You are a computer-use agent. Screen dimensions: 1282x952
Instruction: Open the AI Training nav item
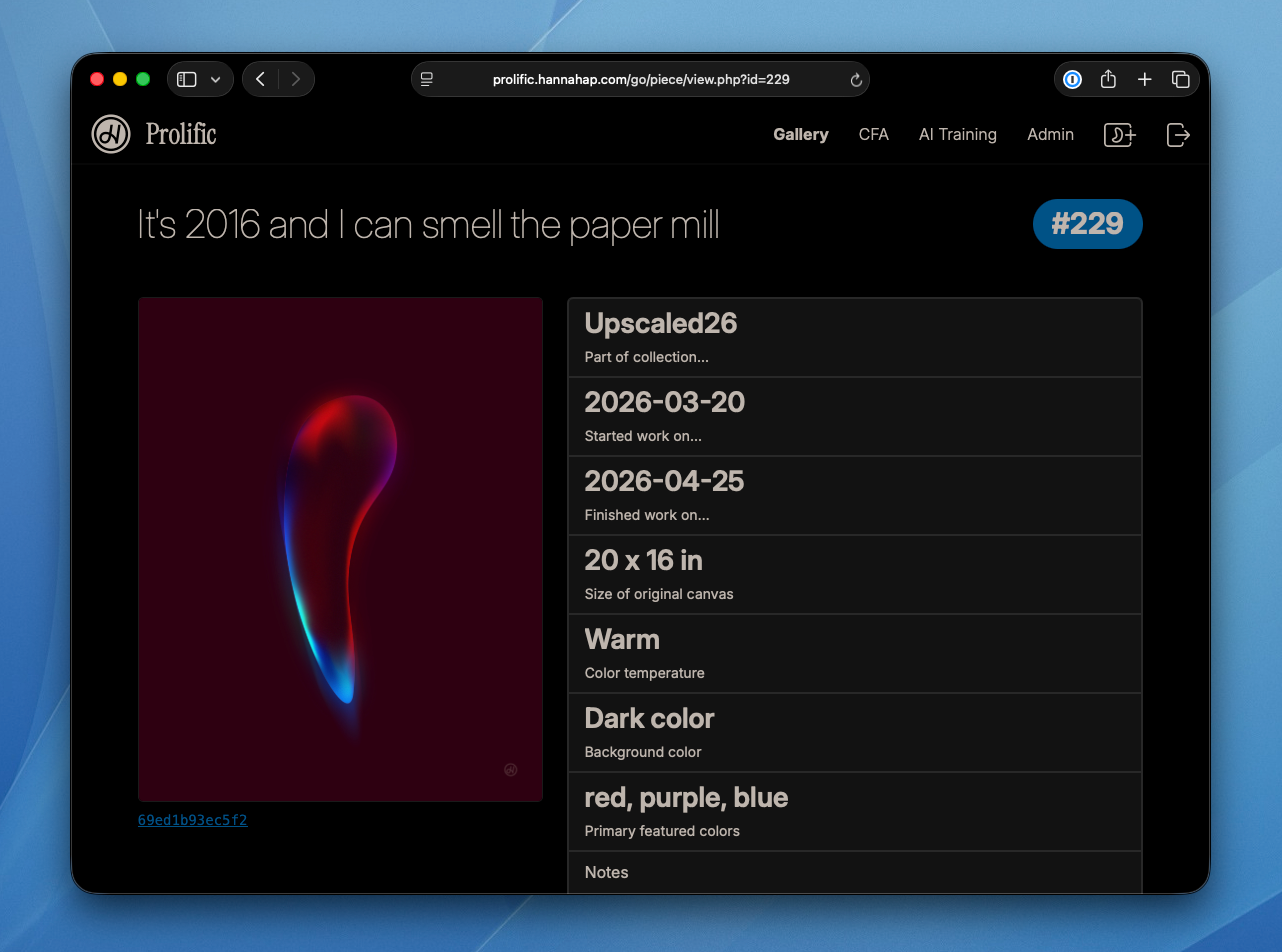point(958,134)
